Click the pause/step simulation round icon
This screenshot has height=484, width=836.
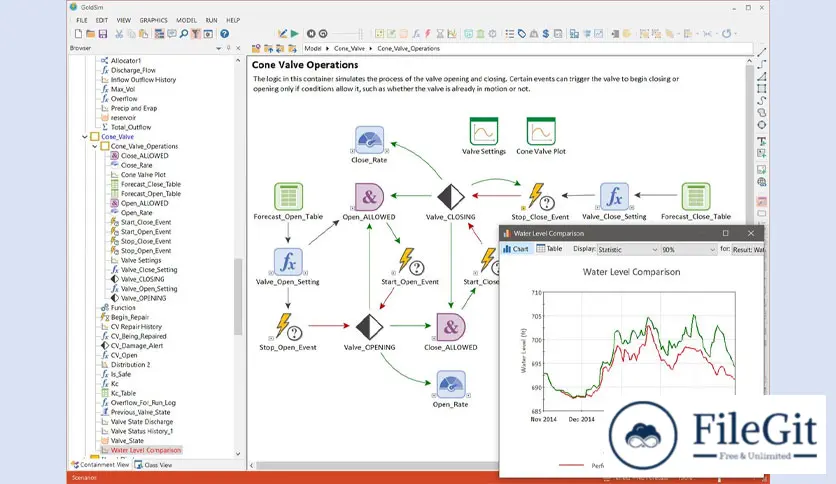tap(311, 34)
